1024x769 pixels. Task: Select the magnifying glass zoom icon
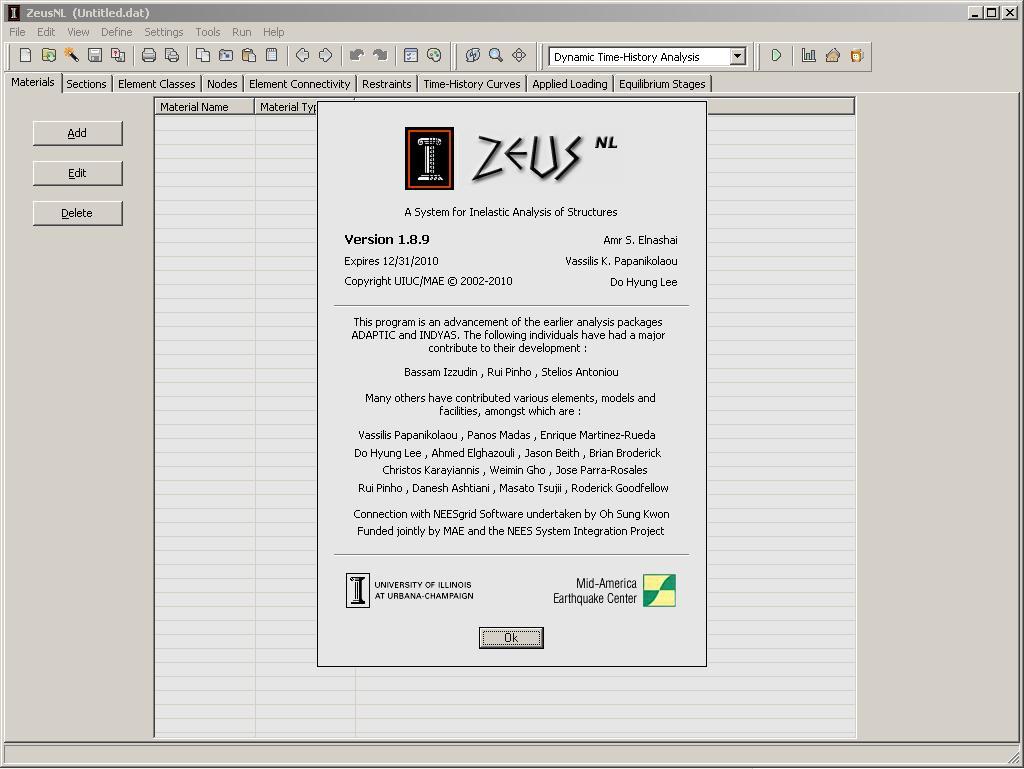click(496, 55)
